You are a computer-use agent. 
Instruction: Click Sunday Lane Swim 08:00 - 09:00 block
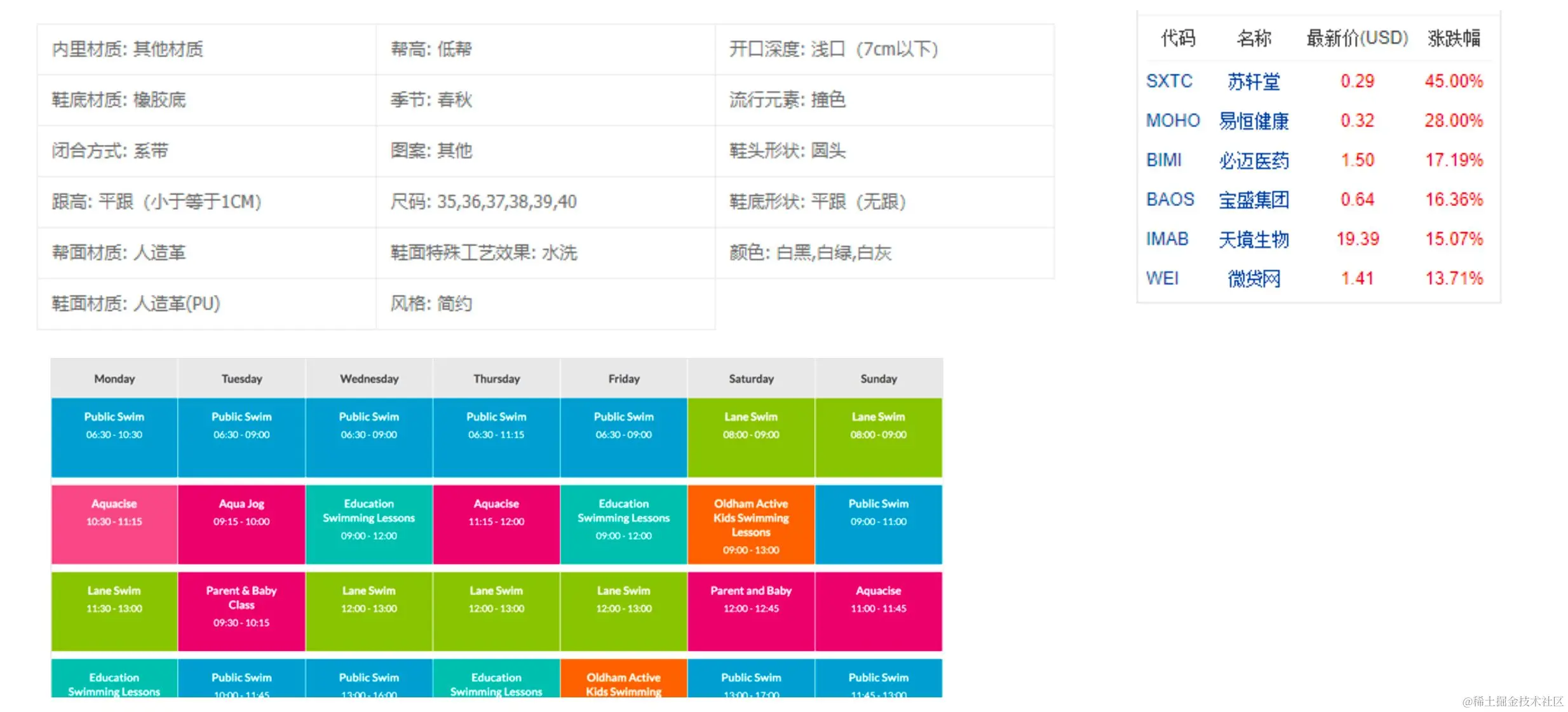(878, 437)
